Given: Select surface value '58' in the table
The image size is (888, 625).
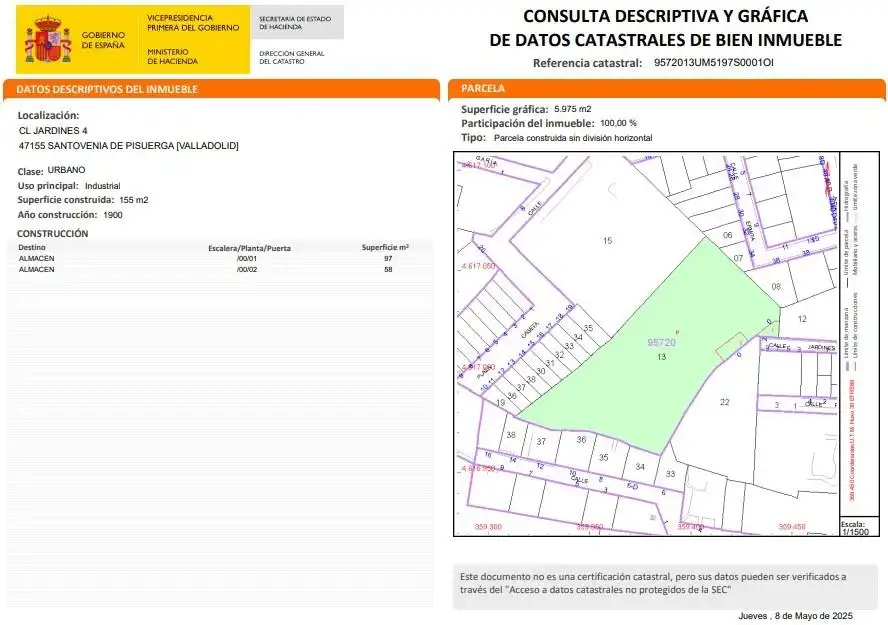Looking at the screenshot, I should click(x=388, y=269).
